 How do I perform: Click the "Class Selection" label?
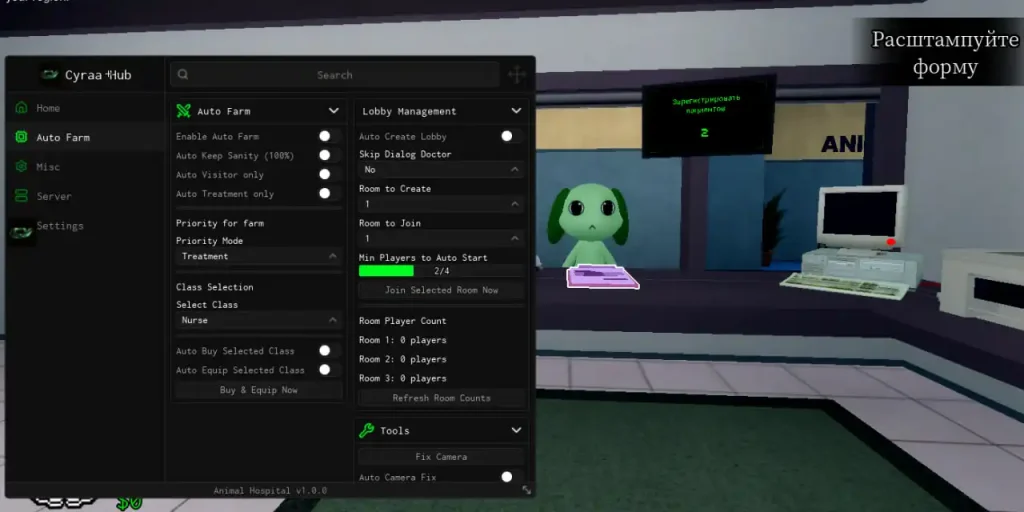pyautogui.click(x=215, y=287)
